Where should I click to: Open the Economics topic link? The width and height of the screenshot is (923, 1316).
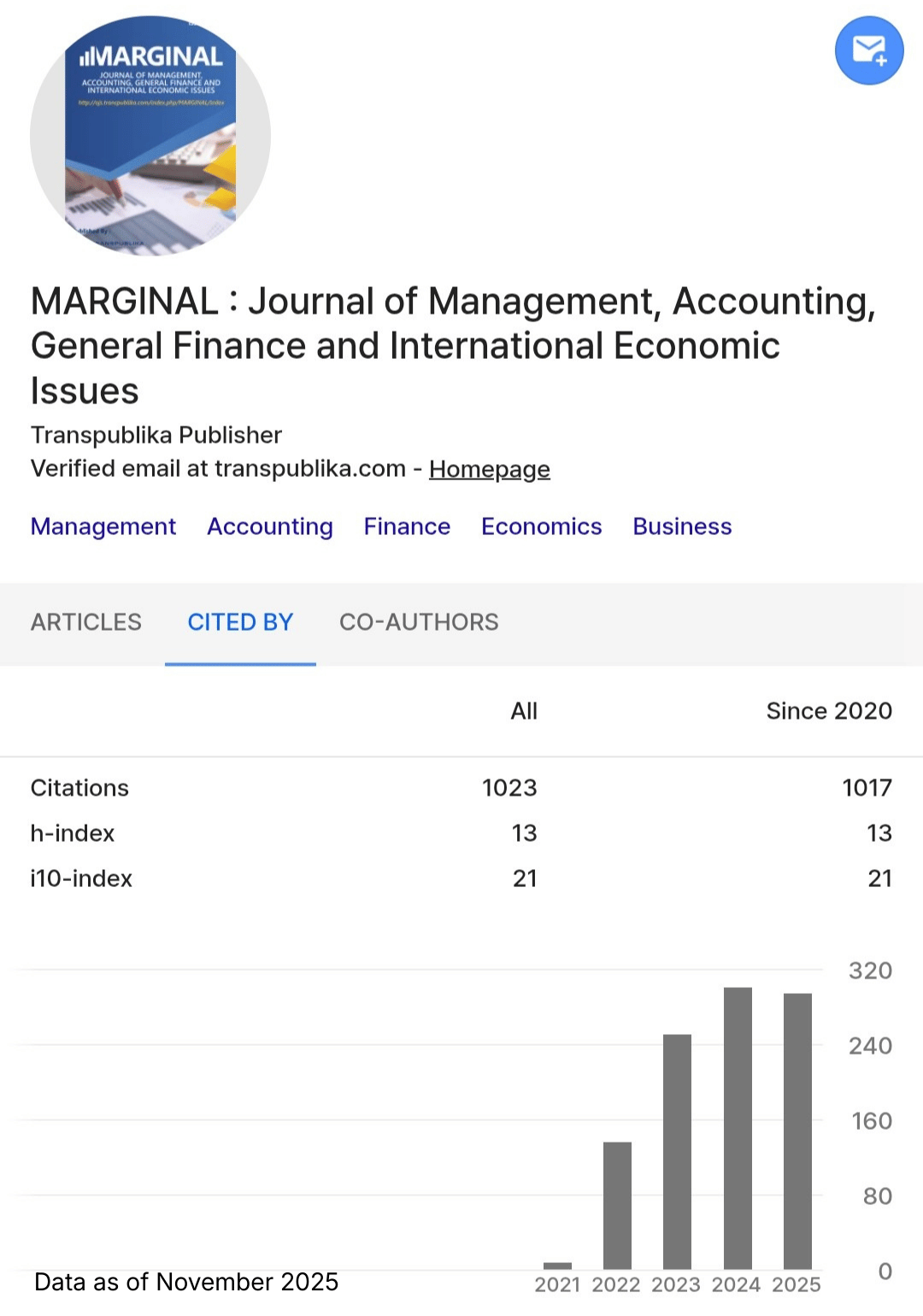click(541, 526)
